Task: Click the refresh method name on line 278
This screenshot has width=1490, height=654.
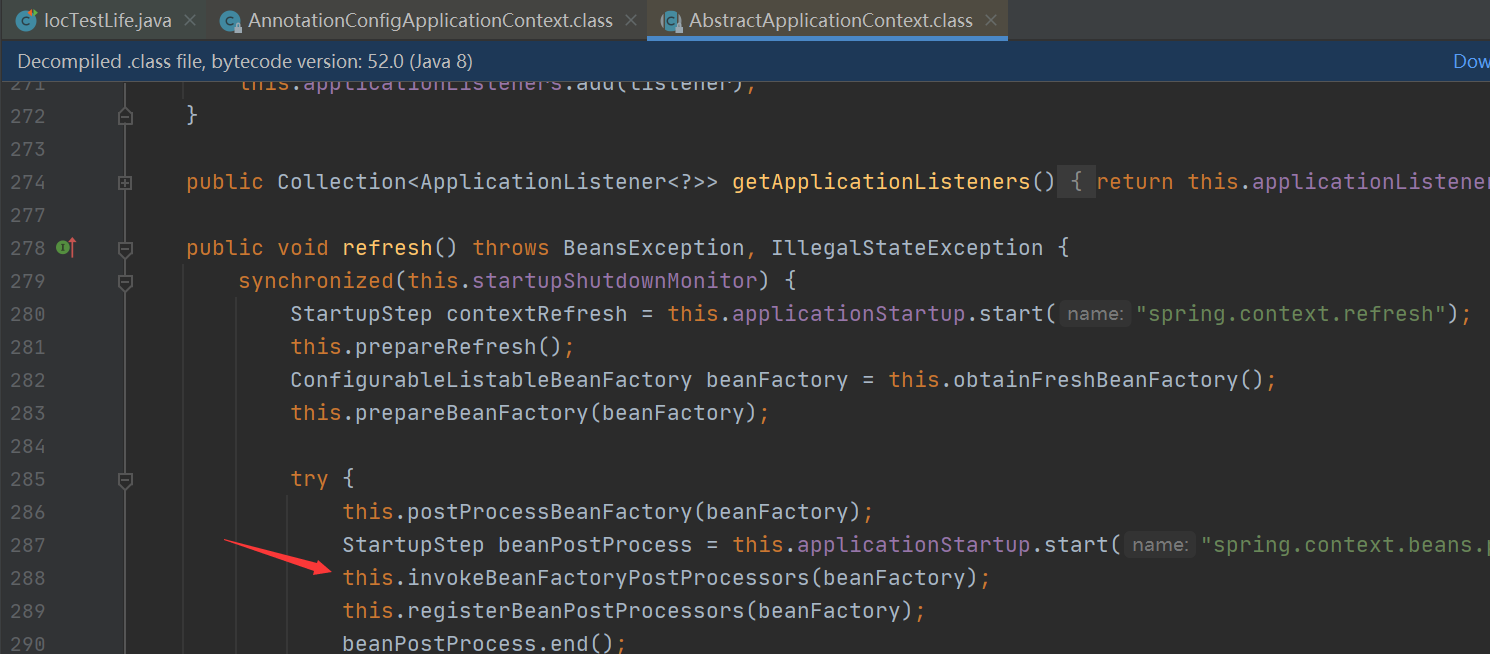Action: [387, 248]
